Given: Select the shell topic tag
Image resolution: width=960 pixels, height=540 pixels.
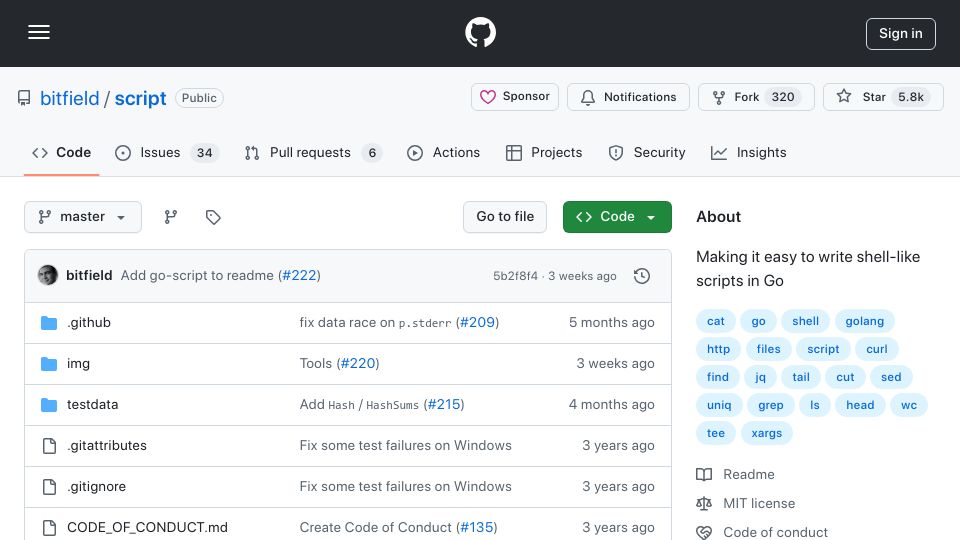Looking at the screenshot, I should click(x=805, y=321).
